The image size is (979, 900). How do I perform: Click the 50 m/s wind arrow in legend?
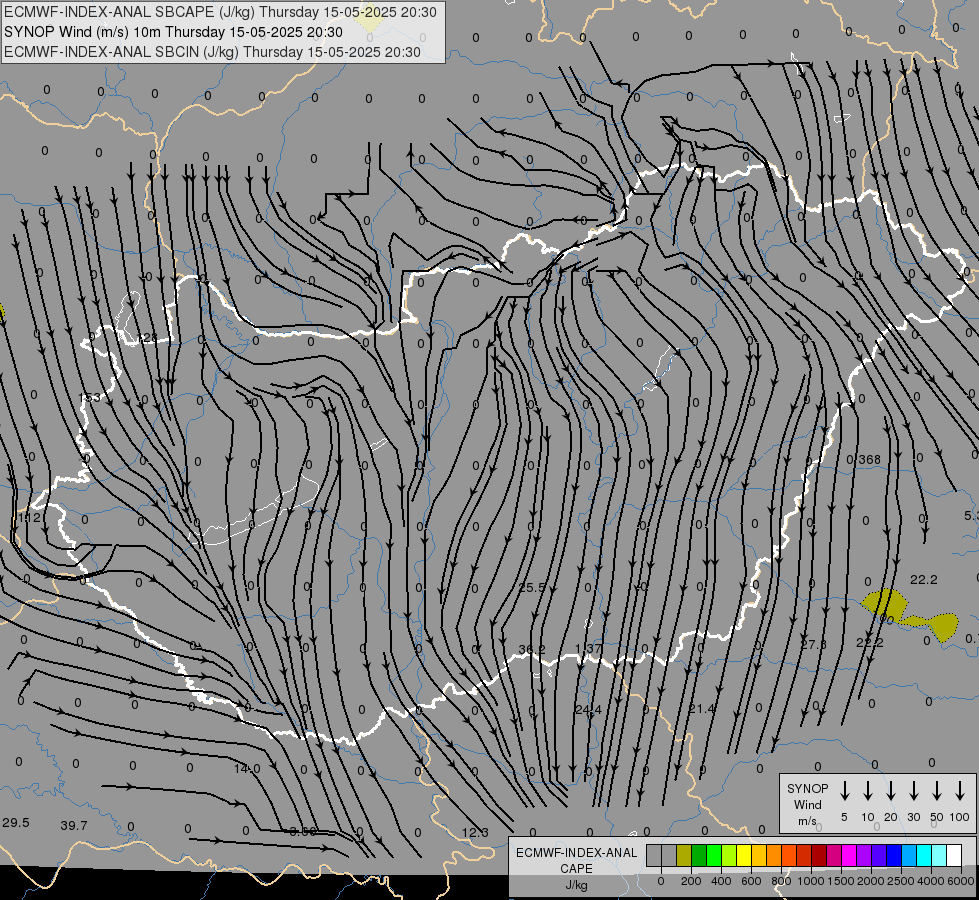937,791
